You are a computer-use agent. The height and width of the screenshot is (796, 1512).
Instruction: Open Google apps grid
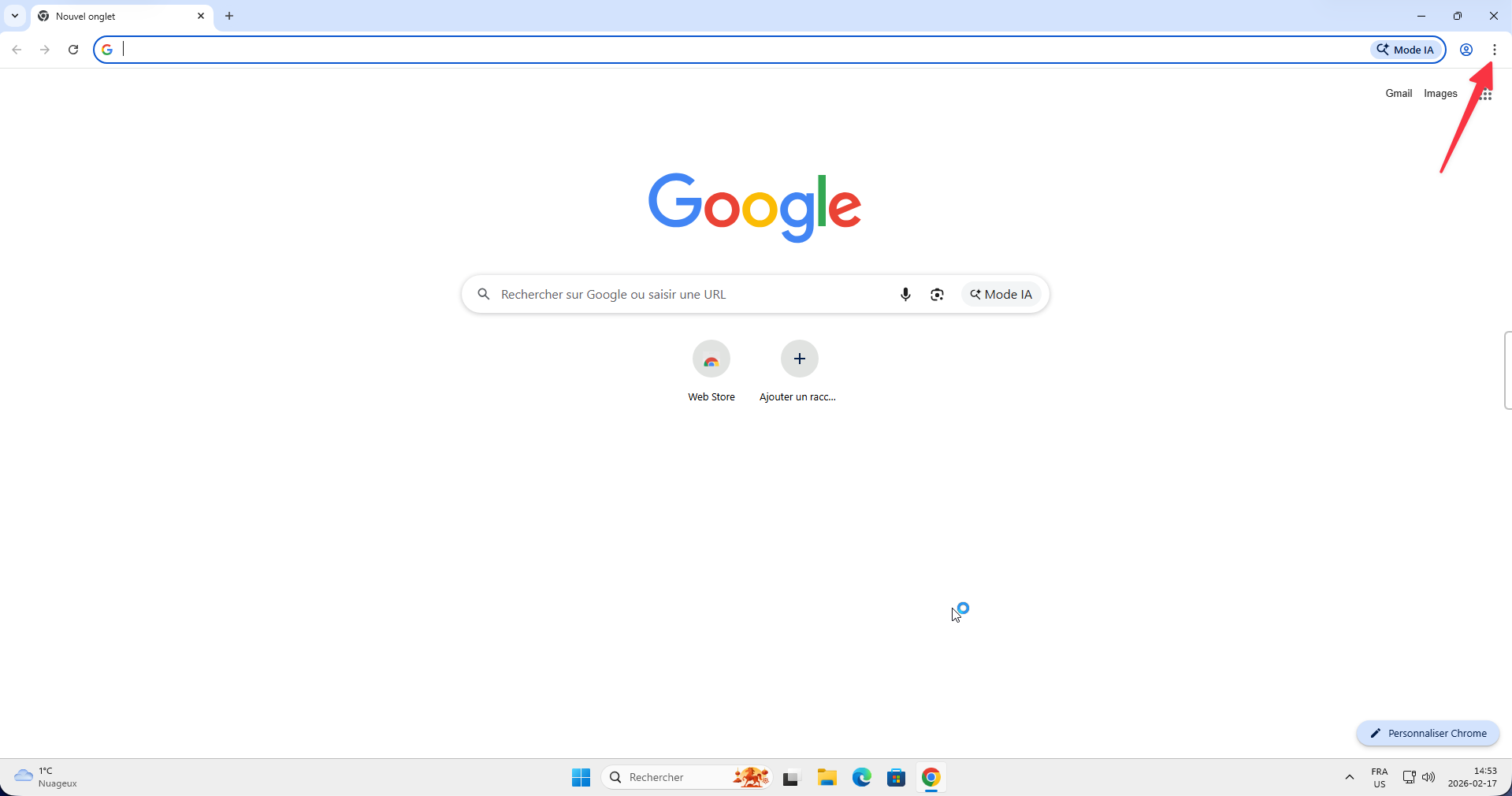[1486, 94]
